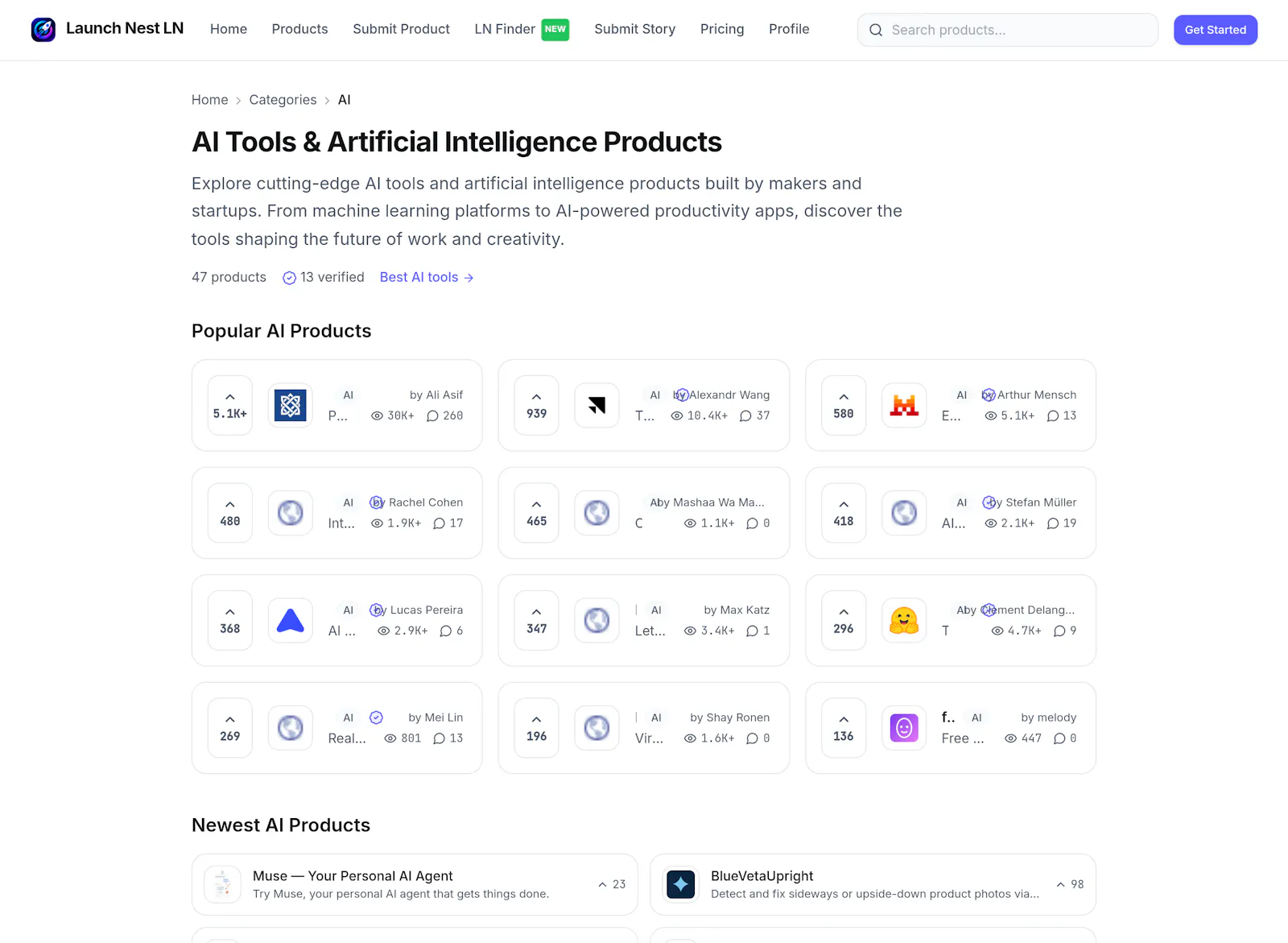Viewport: 1288px width, 943px height.
Task: Click the AI tag in melody's card
Action: [x=976, y=718]
